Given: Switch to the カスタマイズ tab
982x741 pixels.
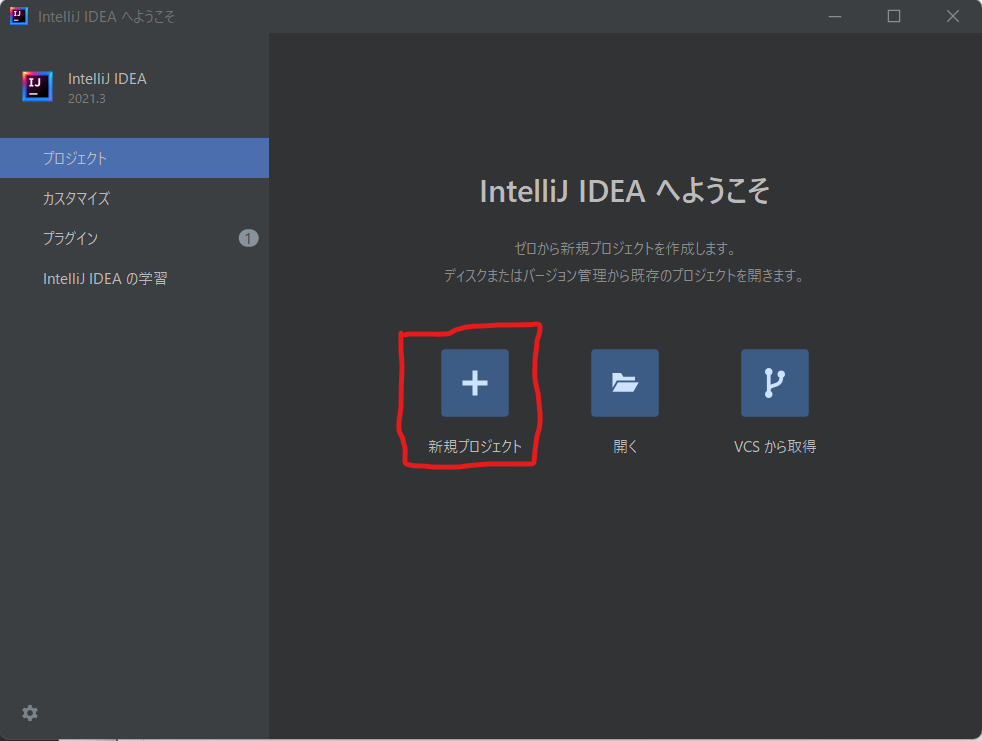Looking at the screenshot, I should (x=134, y=198).
